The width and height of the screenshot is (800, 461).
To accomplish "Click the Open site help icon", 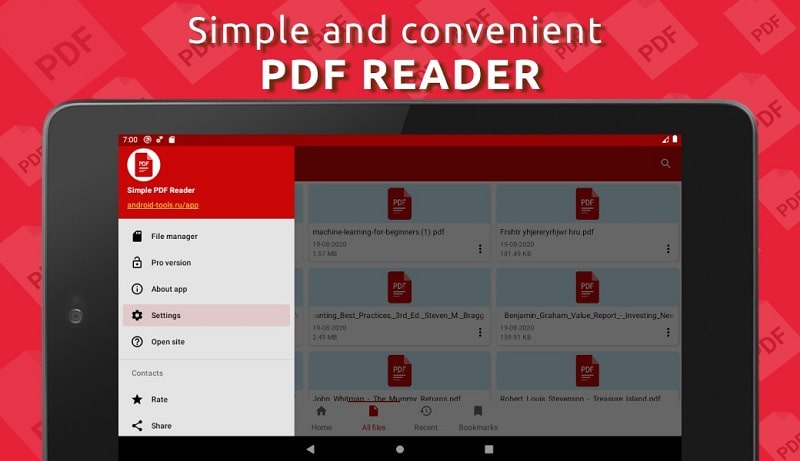I will click(137, 342).
